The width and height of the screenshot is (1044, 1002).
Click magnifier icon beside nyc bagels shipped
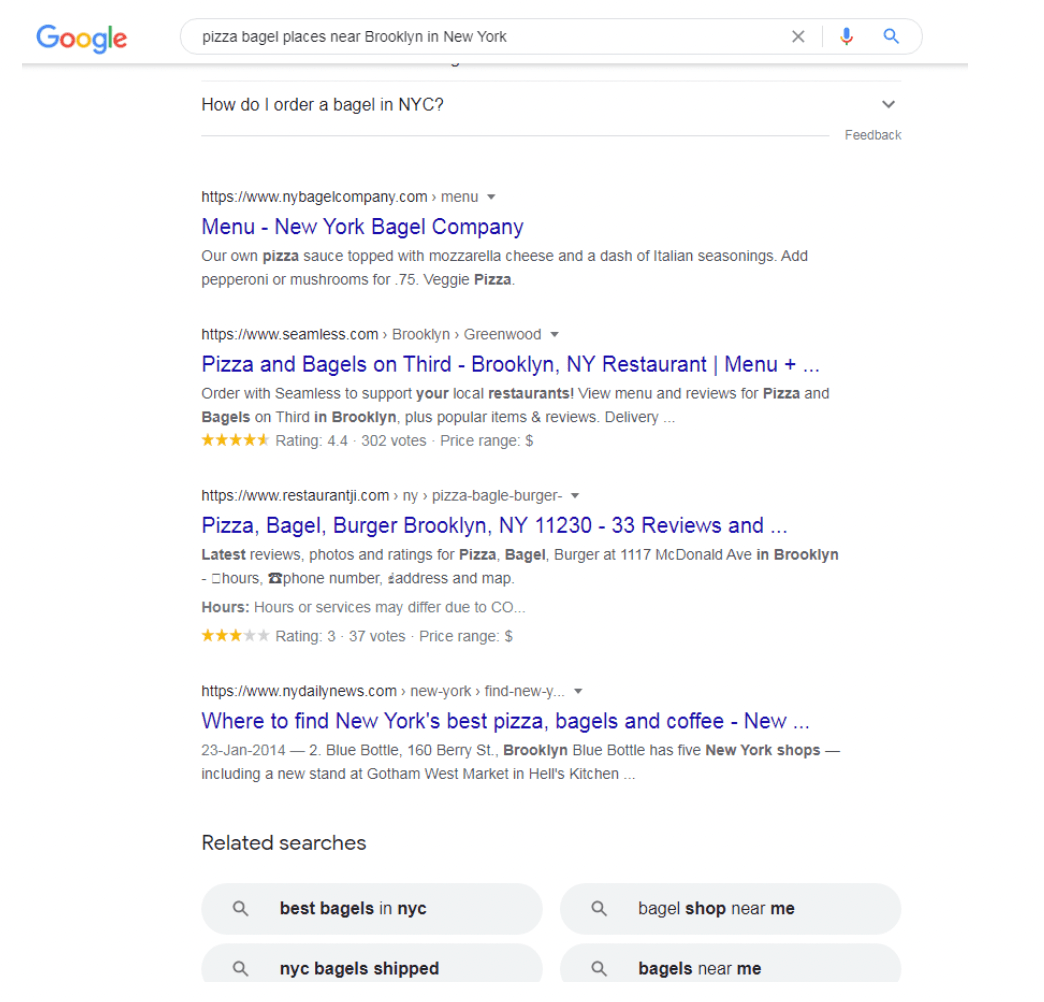tap(240, 968)
